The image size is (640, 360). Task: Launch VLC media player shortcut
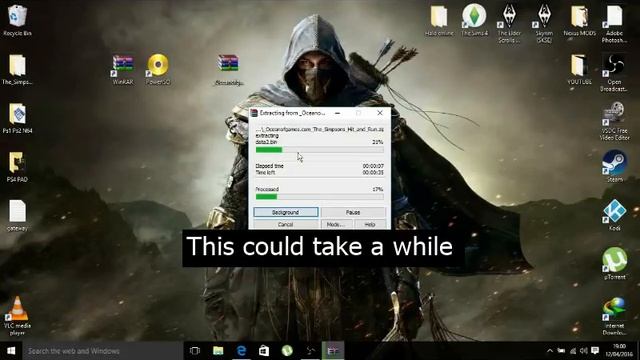(x=17, y=316)
